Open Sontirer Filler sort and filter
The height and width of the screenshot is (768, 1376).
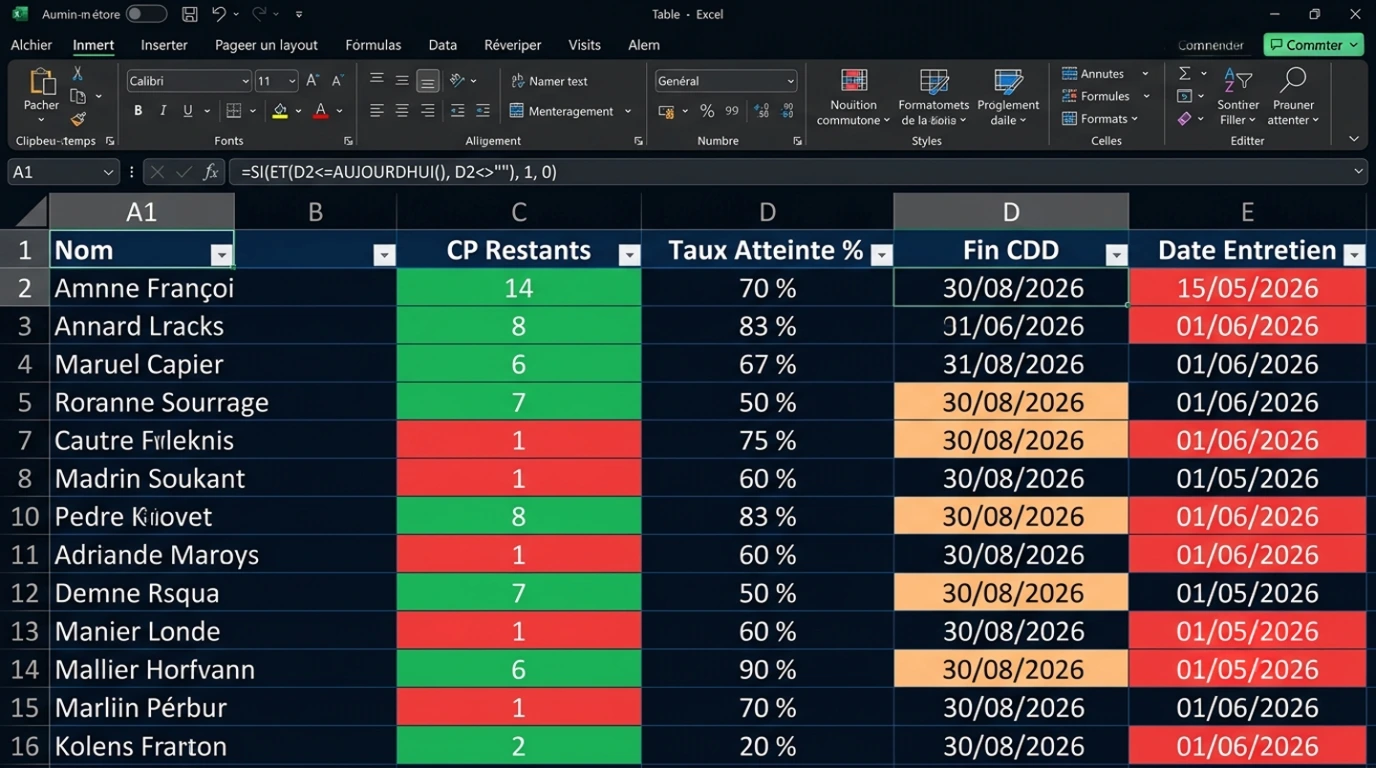pos(1238,98)
